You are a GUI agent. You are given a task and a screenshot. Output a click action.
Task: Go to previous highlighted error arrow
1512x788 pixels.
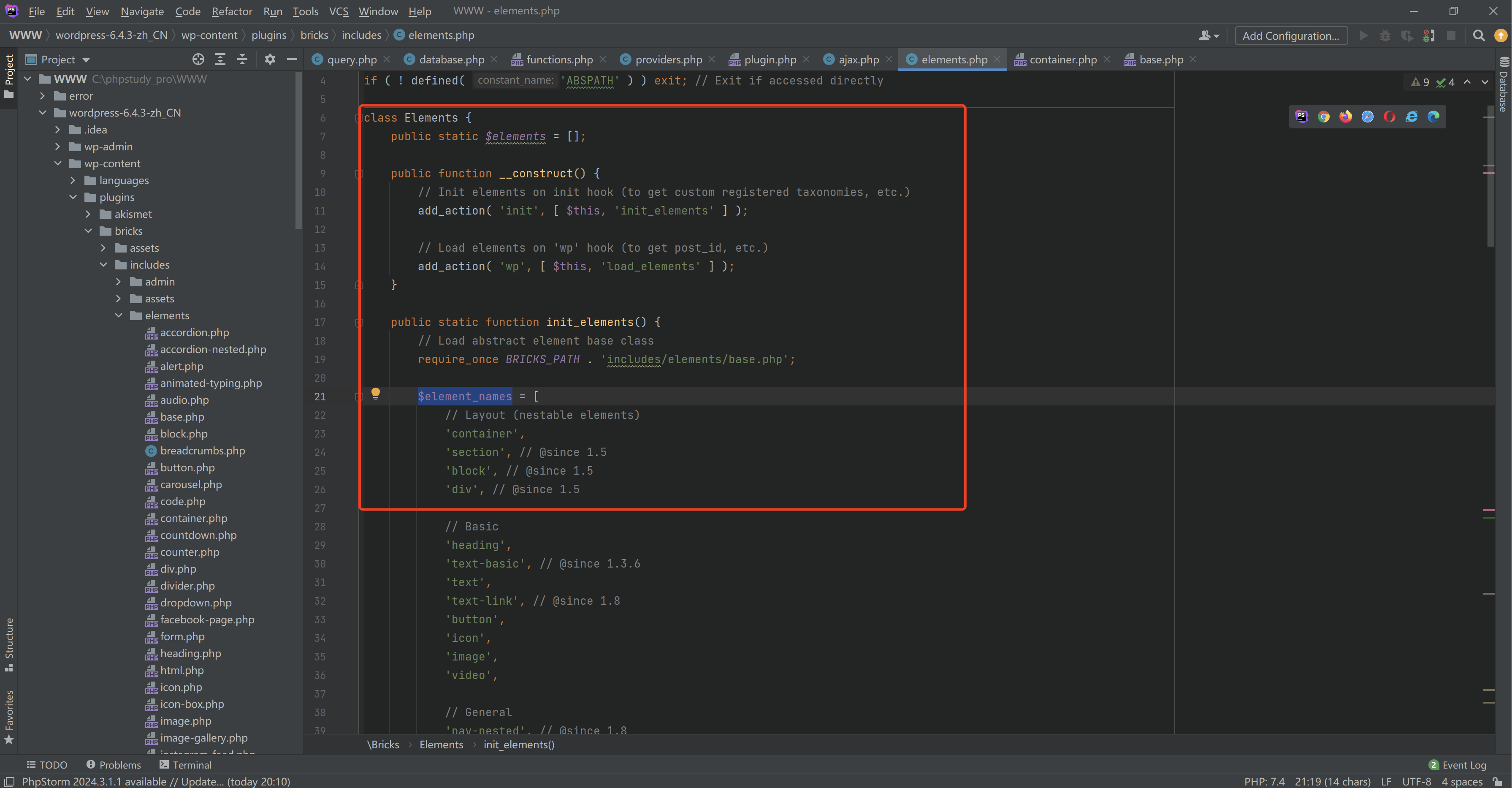coord(1467,82)
